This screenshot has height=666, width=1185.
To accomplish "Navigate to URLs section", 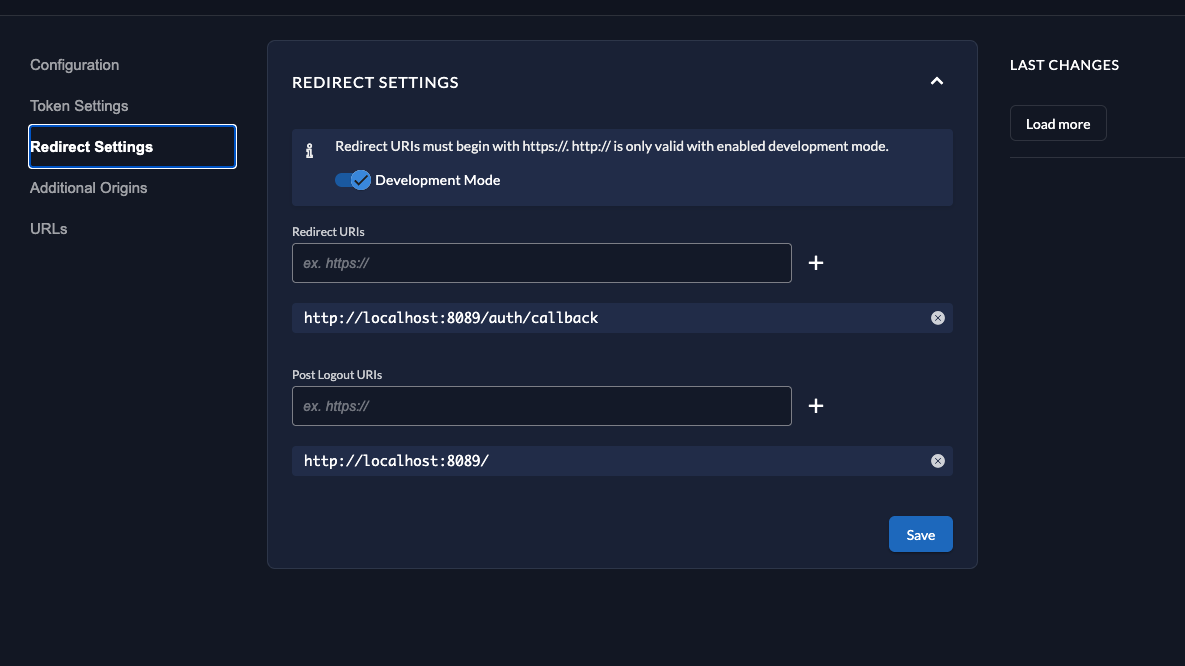I will pyautogui.click(x=49, y=229).
